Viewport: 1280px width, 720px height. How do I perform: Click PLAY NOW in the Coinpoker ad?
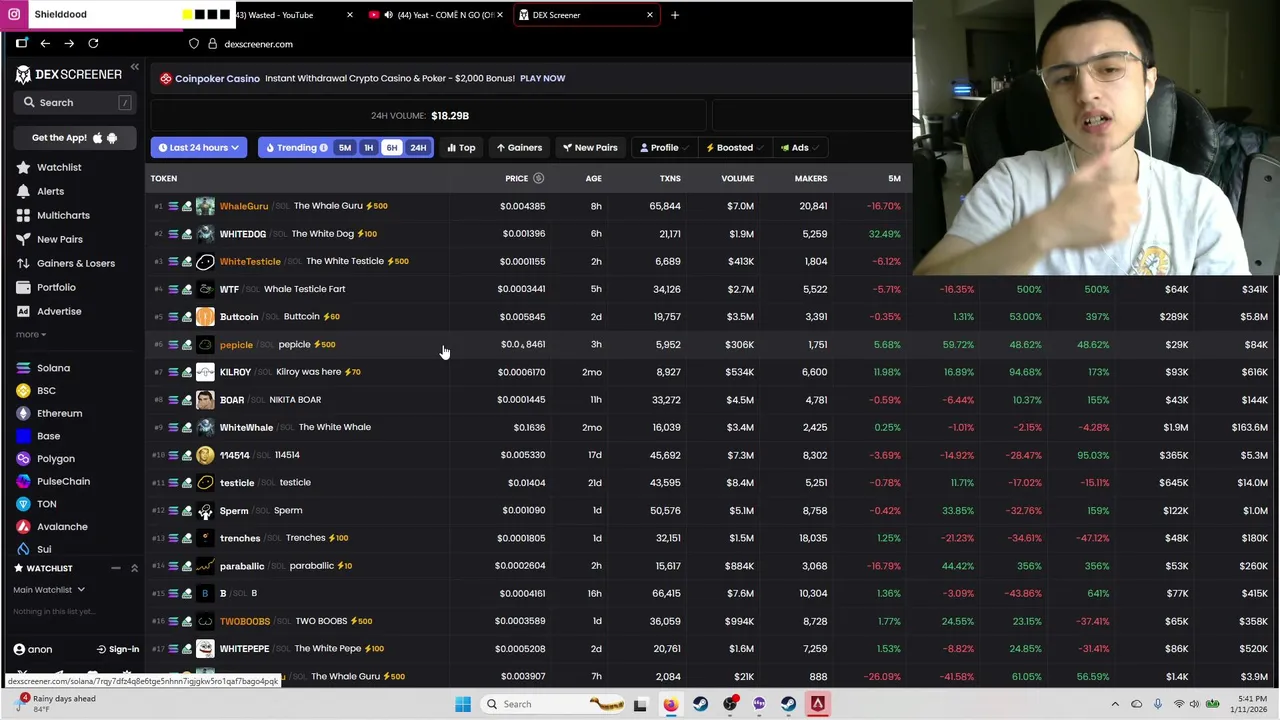click(x=542, y=78)
